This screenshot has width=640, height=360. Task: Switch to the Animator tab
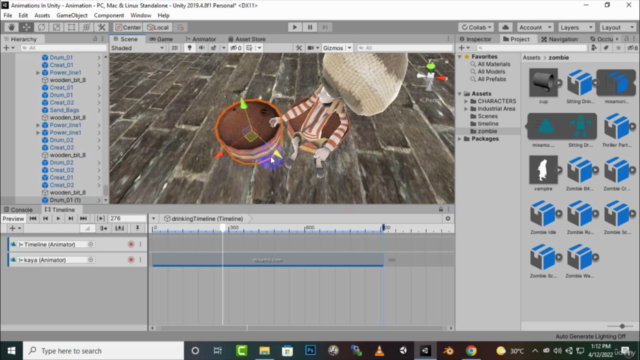tap(200, 39)
